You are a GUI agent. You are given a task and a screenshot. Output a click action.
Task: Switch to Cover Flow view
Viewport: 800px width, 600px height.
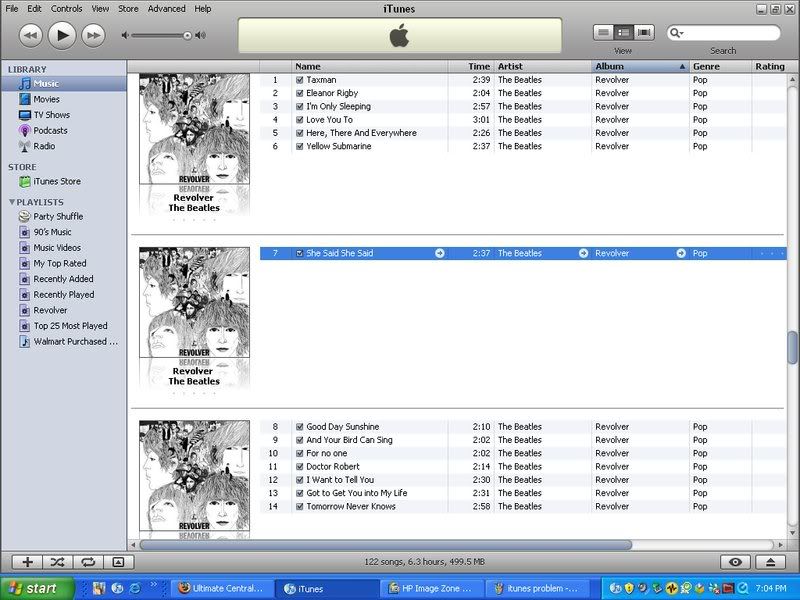point(643,33)
